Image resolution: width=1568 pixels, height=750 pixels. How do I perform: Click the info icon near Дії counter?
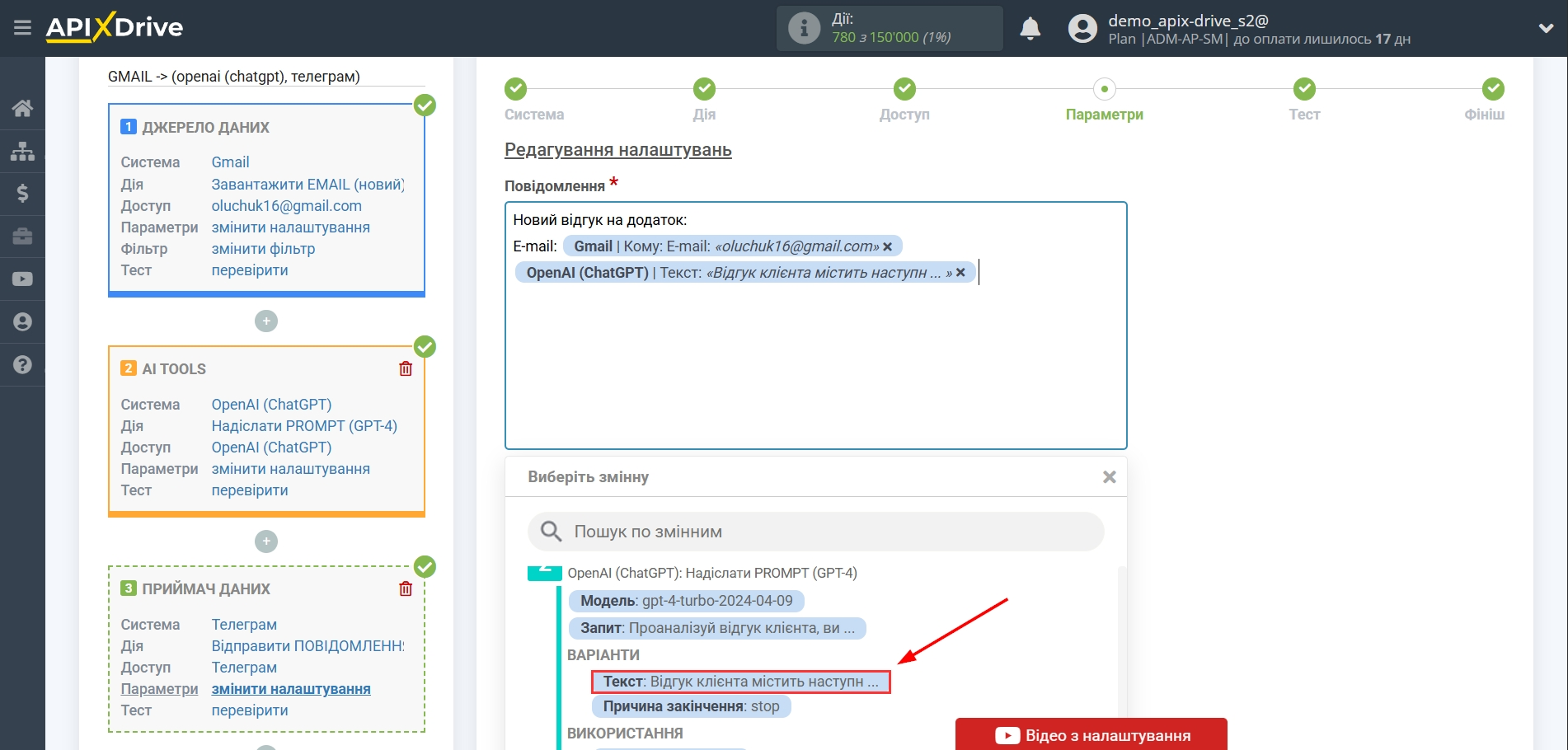click(x=804, y=29)
